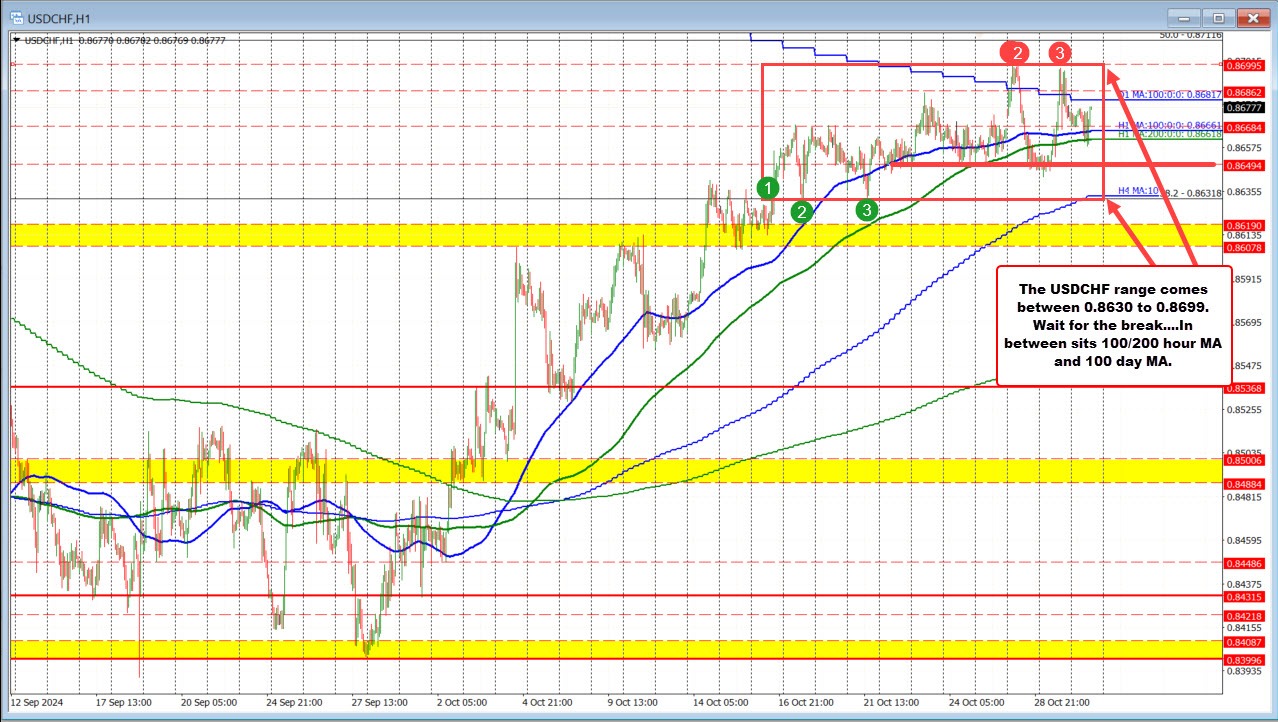
Task: Select the green numbered marker 3 annotation
Action: pyautogui.click(x=866, y=212)
